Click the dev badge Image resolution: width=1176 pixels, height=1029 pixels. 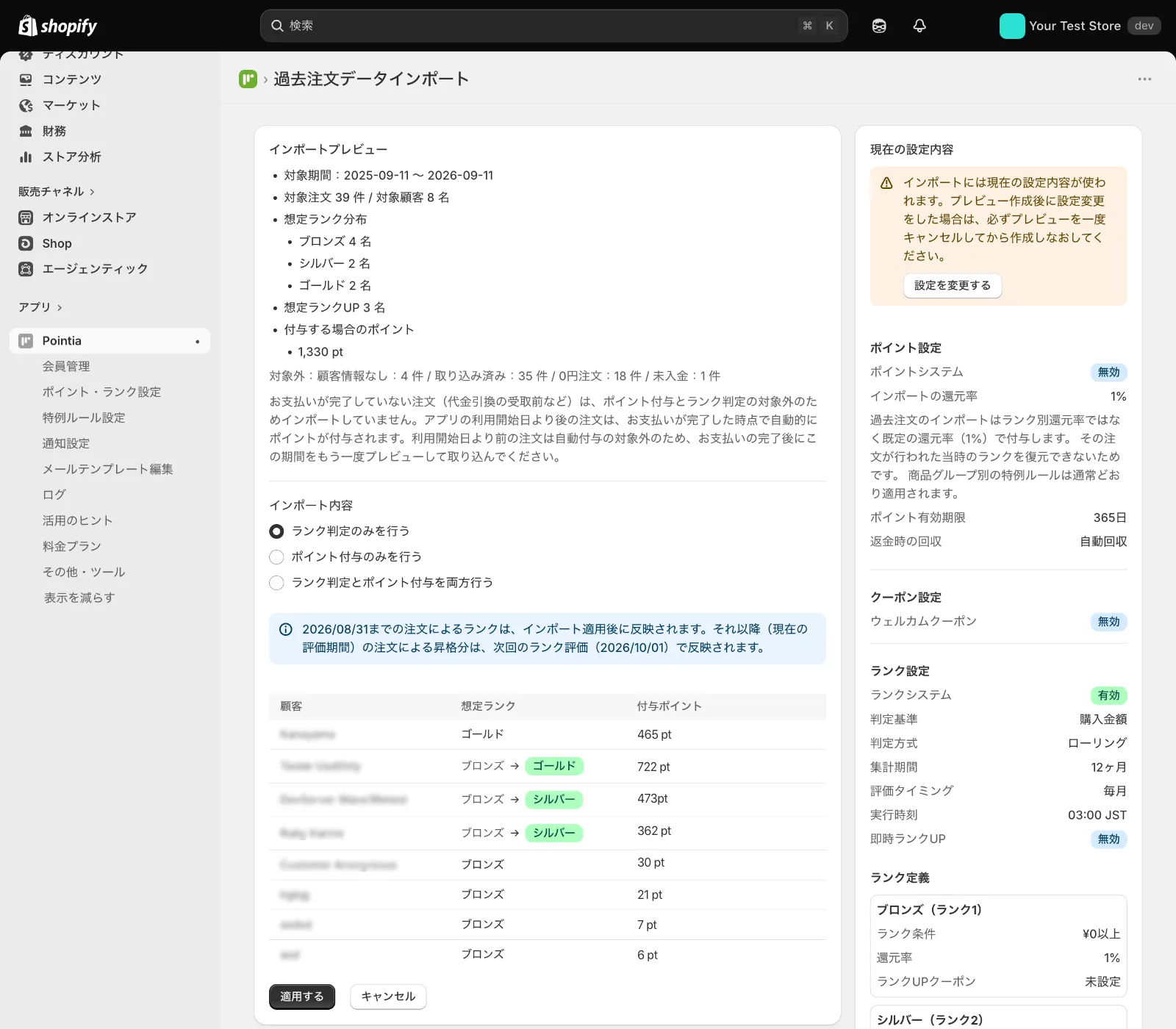[1144, 26]
